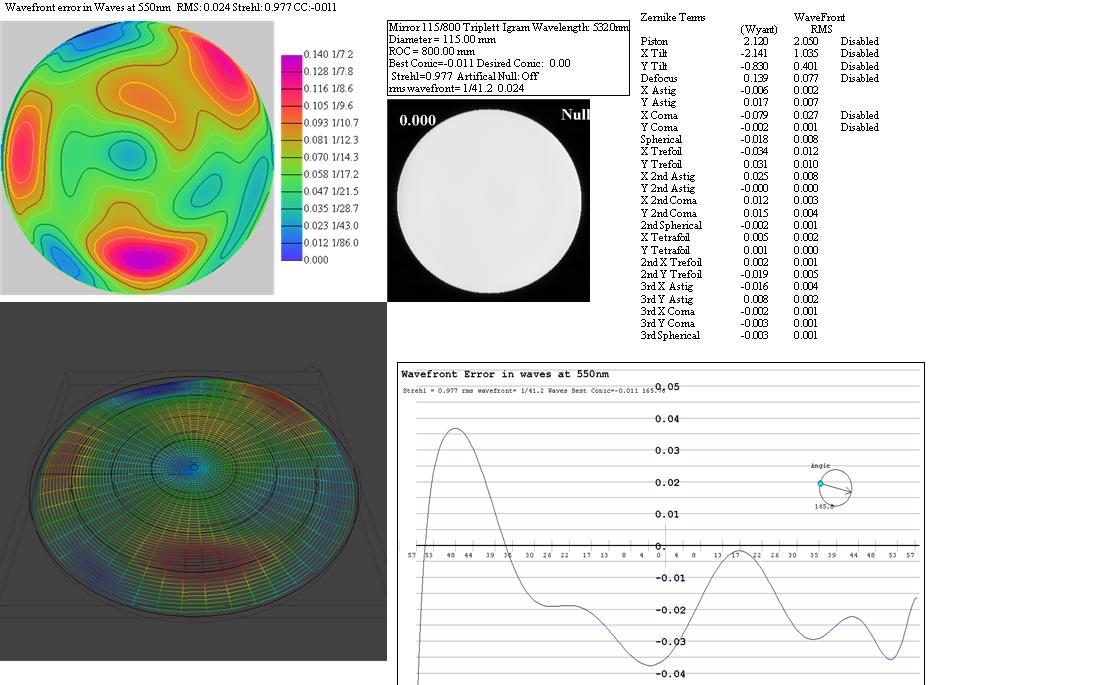Click the blue center of the 3D wireframe surface
The width and height of the screenshot is (1109, 685).
point(194,466)
